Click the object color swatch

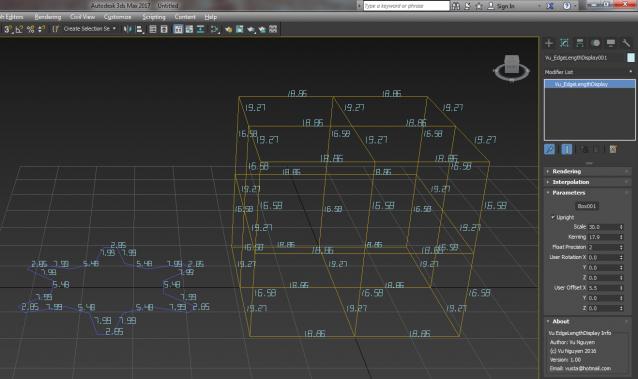631,57
